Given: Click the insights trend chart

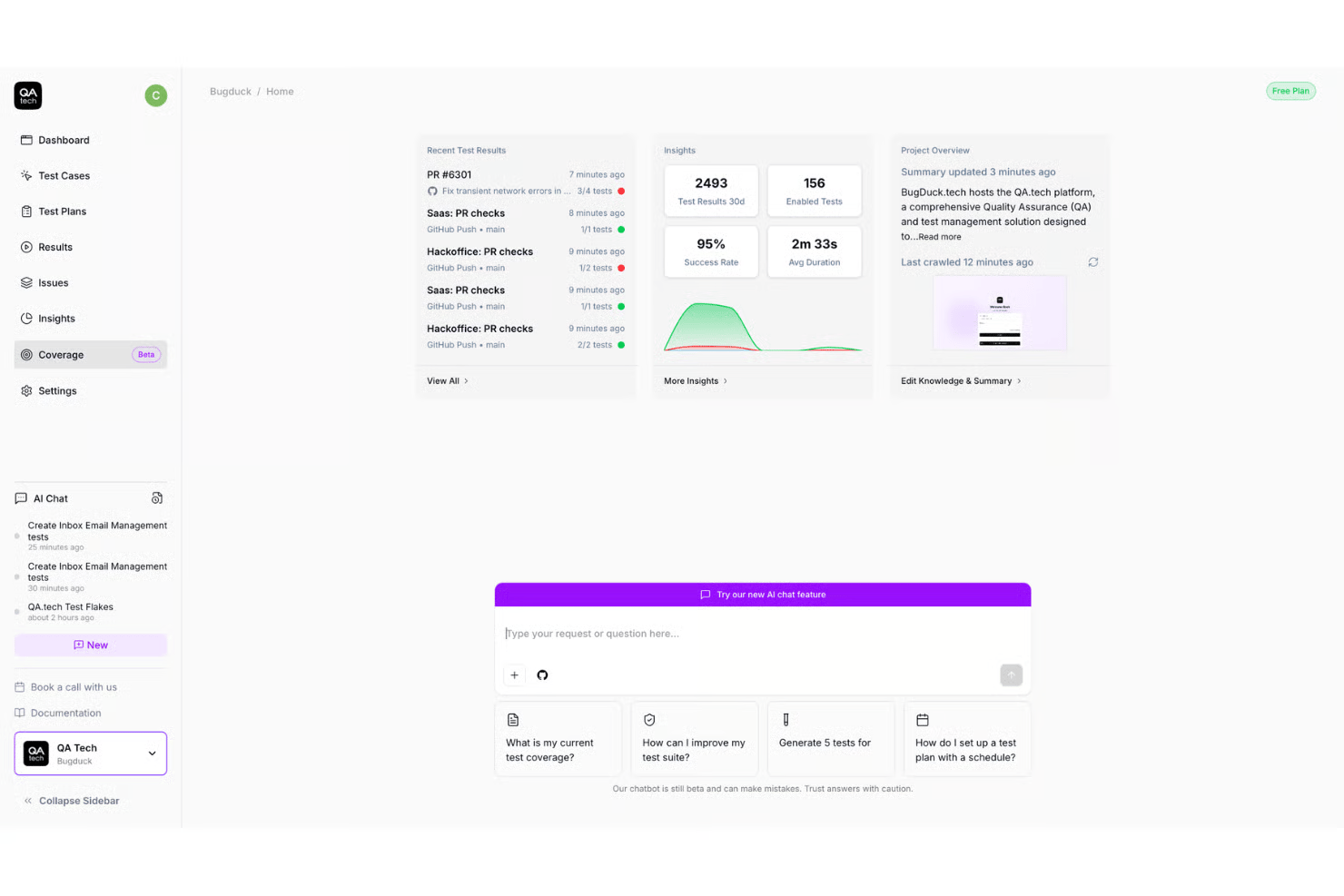Looking at the screenshot, I should pos(763,325).
